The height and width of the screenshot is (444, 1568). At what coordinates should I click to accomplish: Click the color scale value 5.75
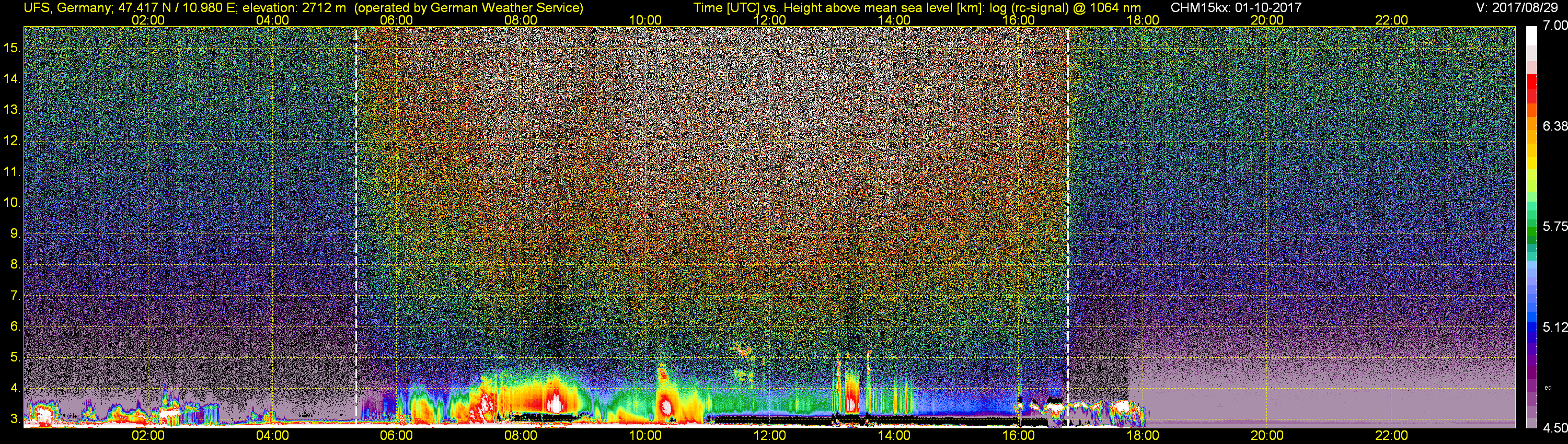[1554, 226]
